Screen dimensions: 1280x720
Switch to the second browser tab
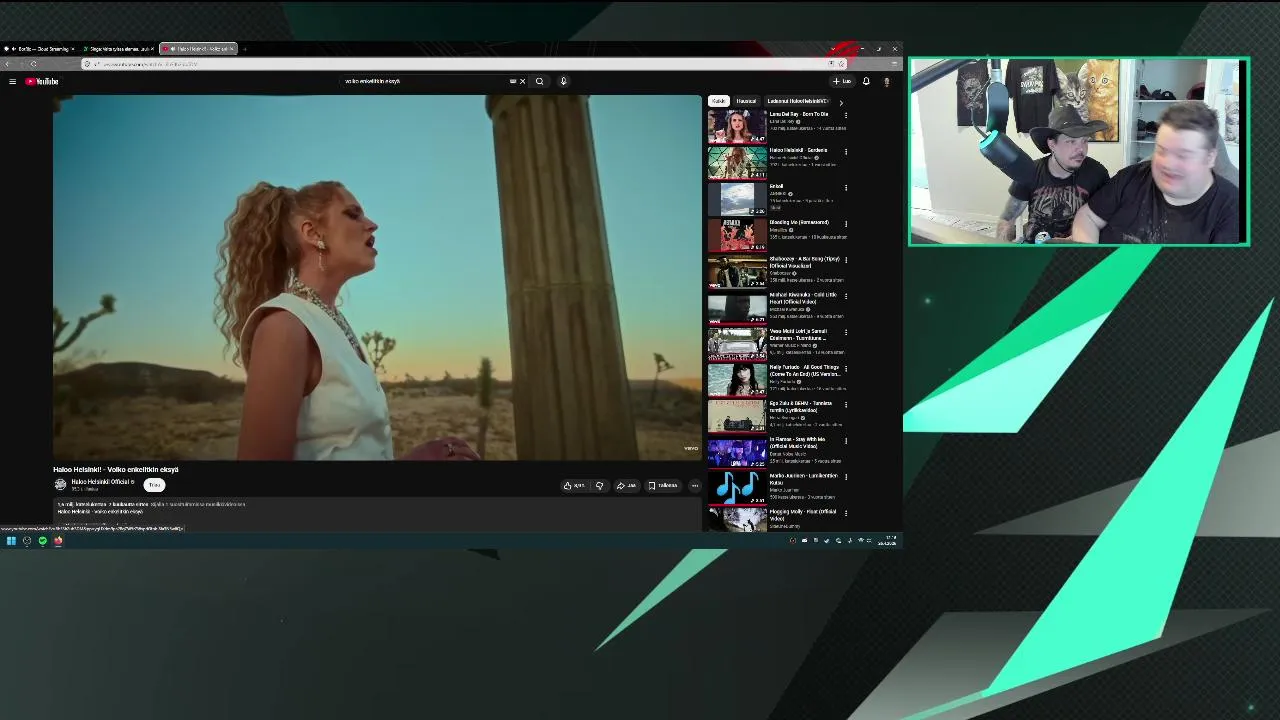(x=118, y=48)
